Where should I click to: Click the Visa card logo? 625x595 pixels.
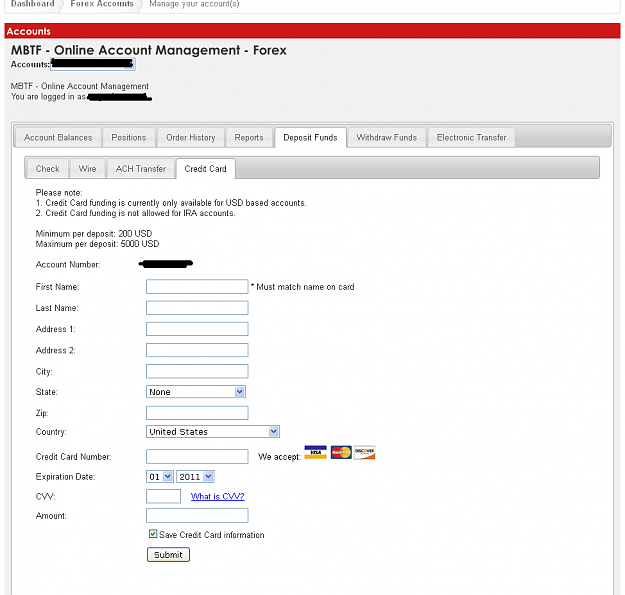315,452
